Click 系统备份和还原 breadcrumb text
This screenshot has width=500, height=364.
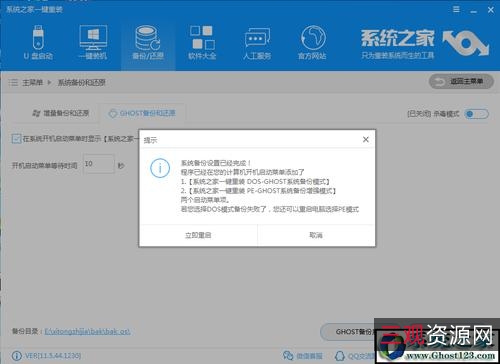(x=82, y=83)
